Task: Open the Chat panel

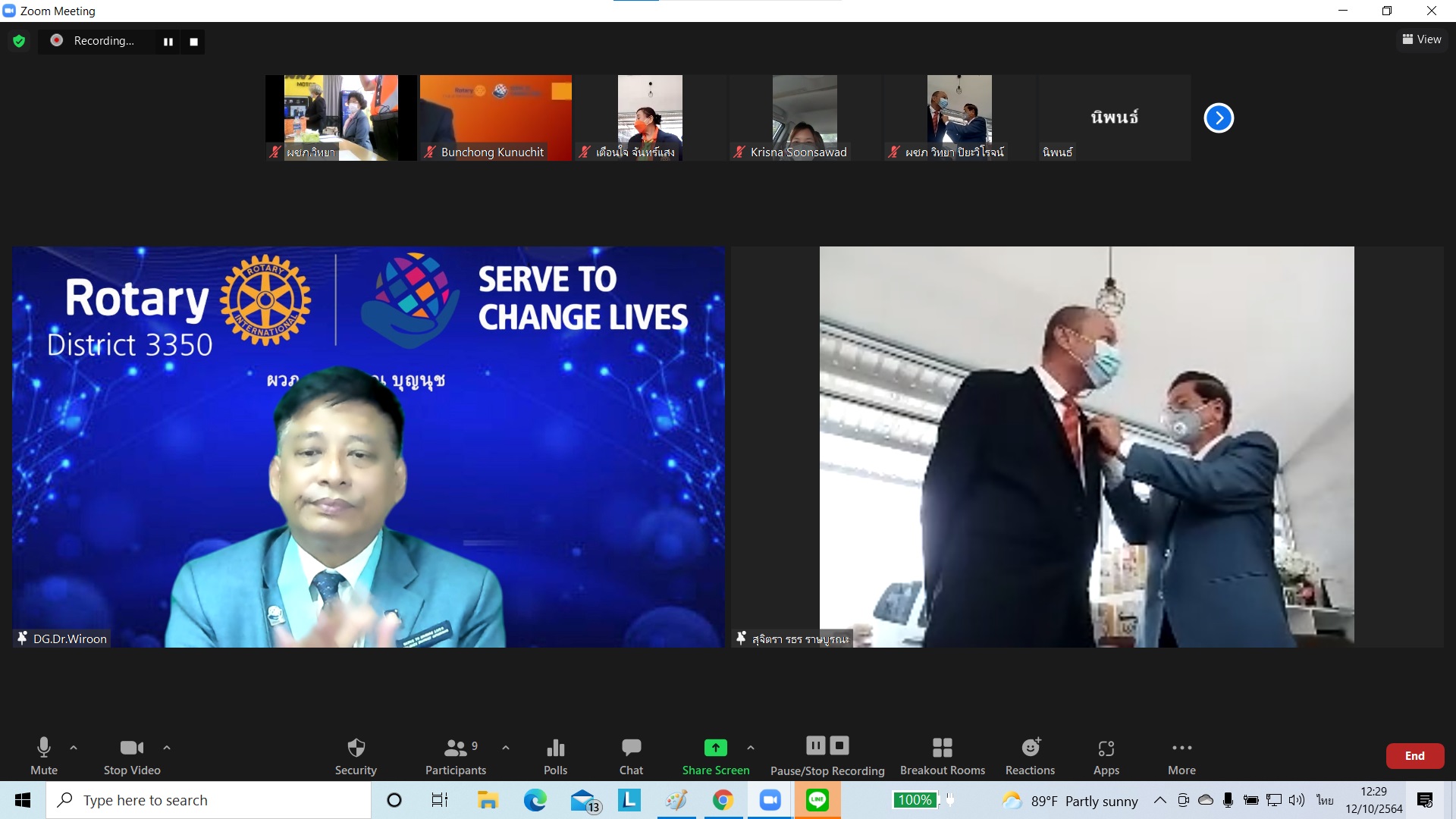Action: coord(631,755)
